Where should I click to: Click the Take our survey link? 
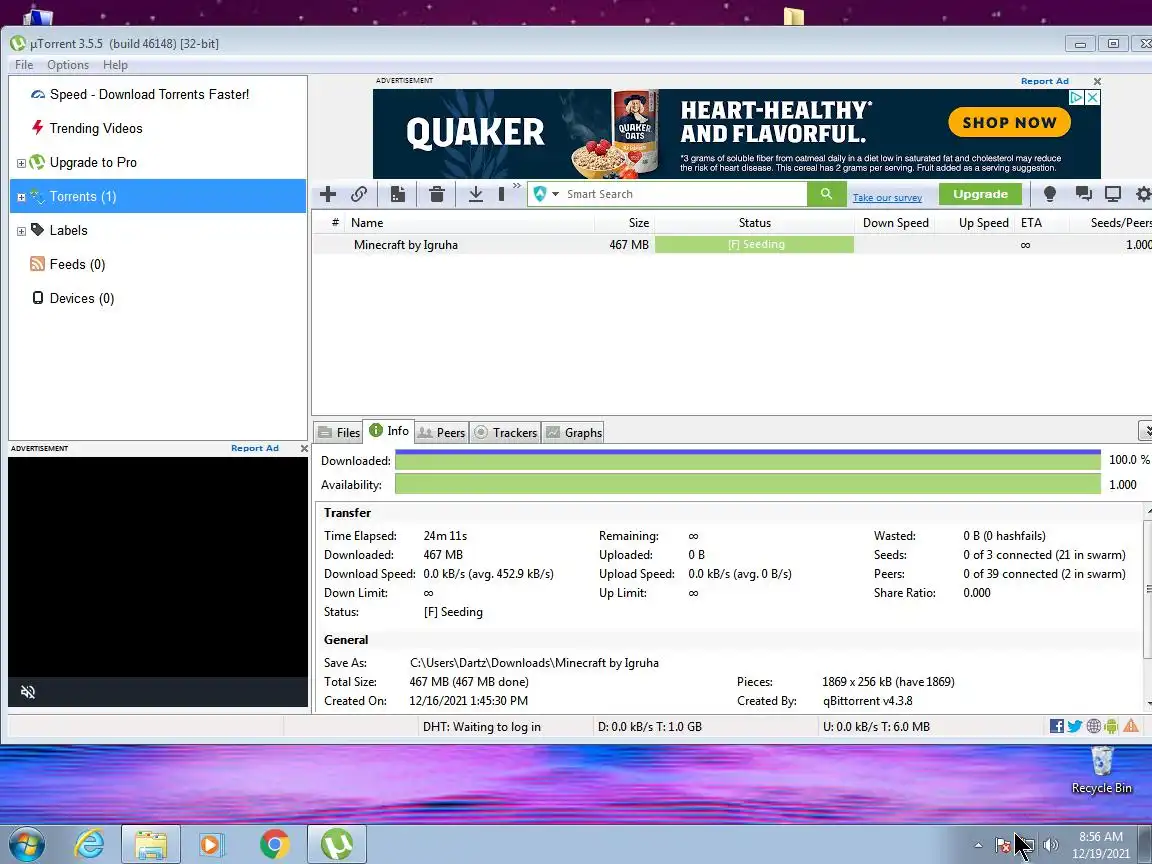(x=887, y=198)
